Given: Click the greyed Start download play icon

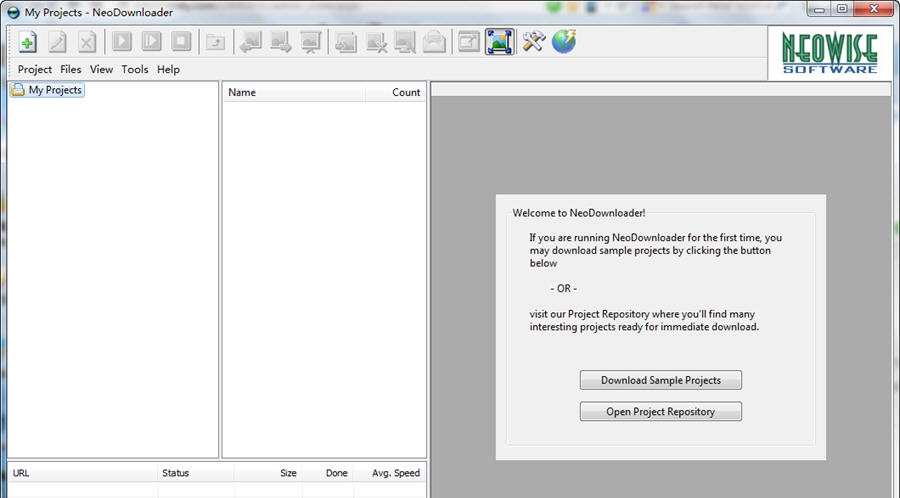Looking at the screenshot, I should point(122,42).
